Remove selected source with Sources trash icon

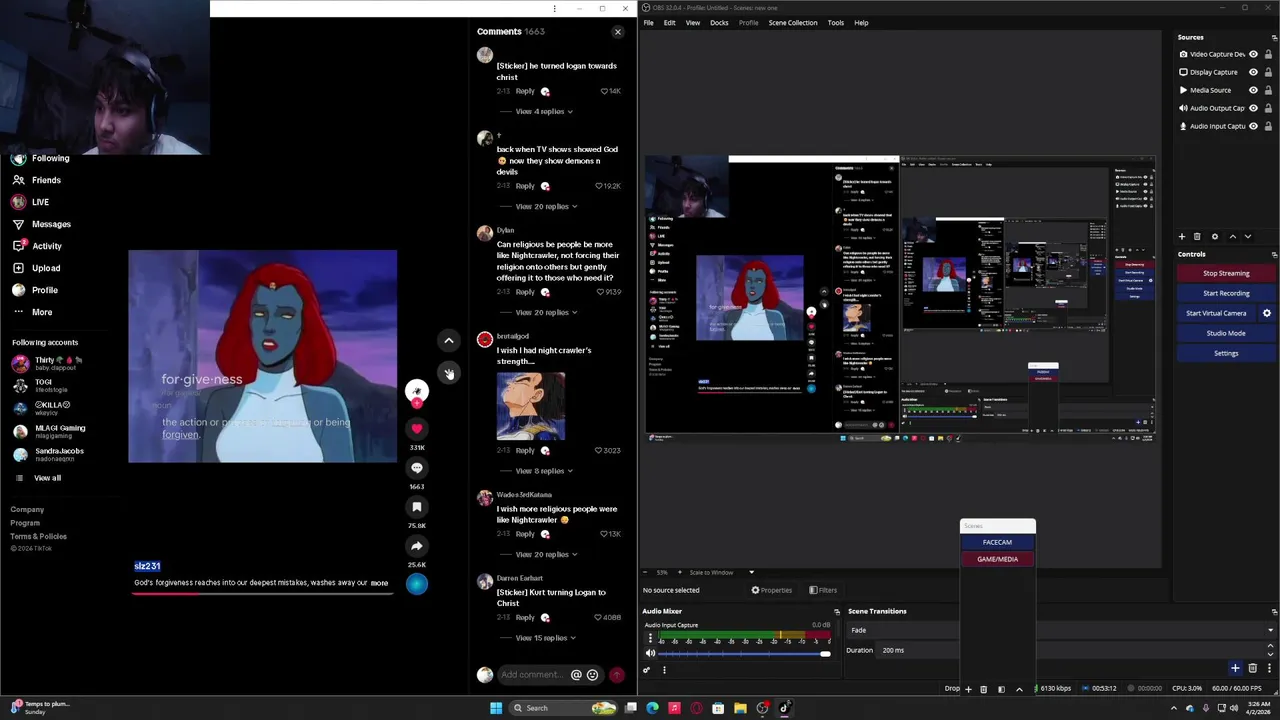pos(1197,237)
